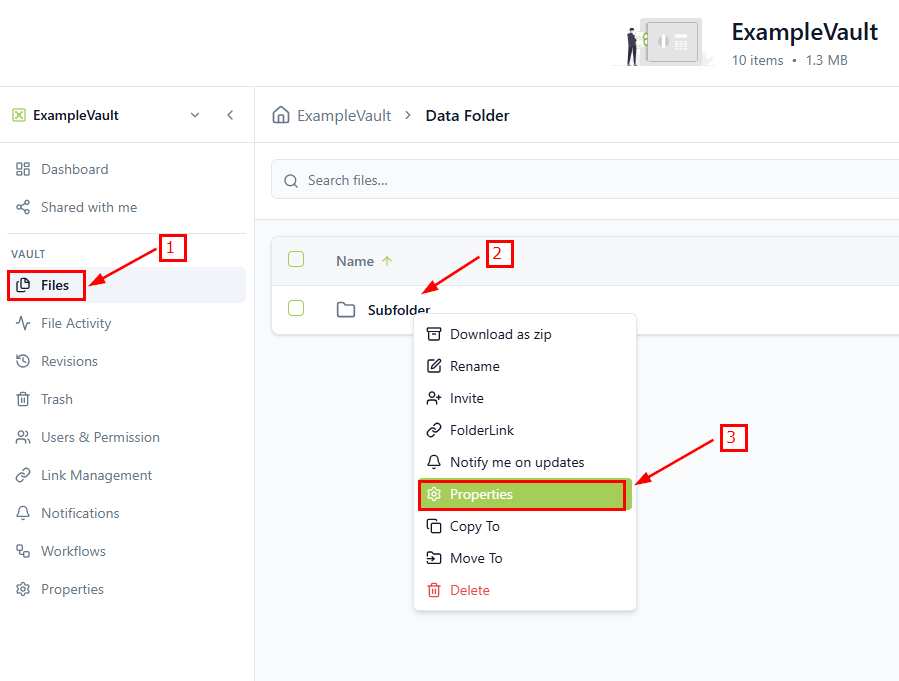The image size is (899, 681).
Task: Click the Workflows icon in sidebar
Action: pyautogui.click(x=23, y=552)
